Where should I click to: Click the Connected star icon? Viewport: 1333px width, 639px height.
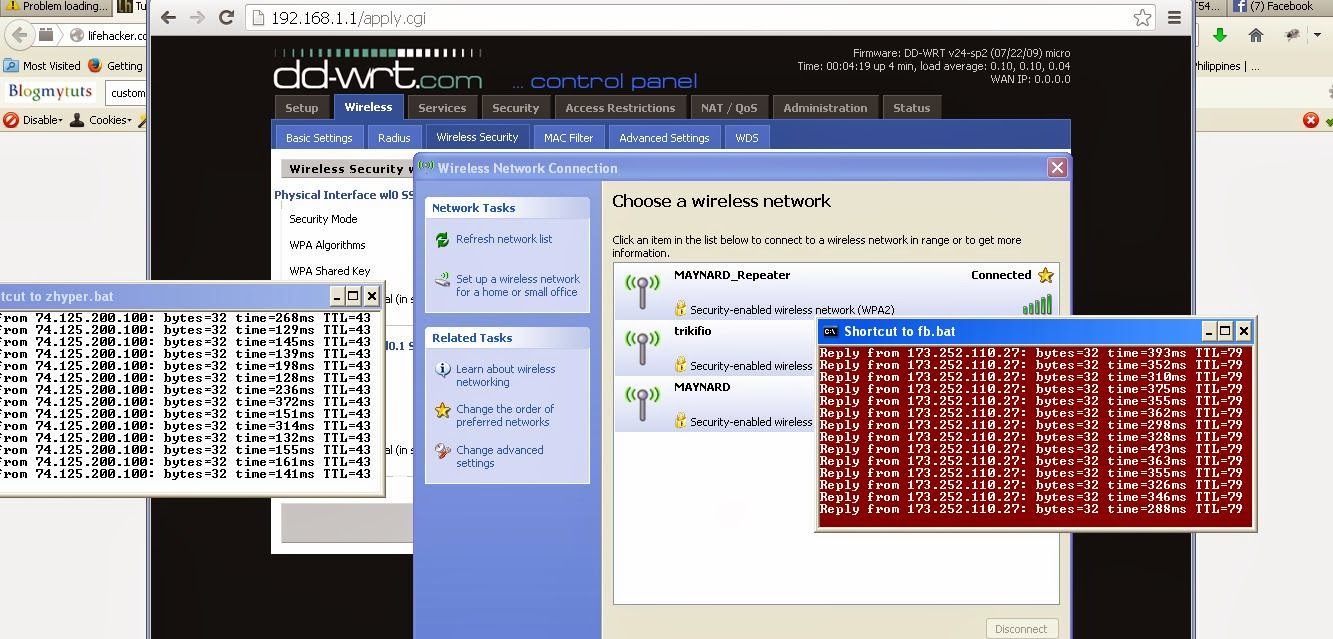pos(1045,275)
